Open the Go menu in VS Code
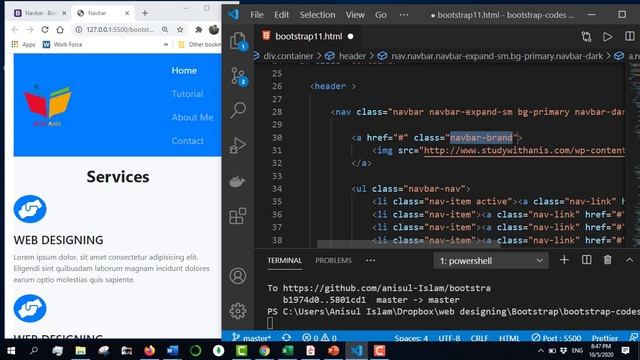The image size is (640, 360). click(x=381, y=15)
